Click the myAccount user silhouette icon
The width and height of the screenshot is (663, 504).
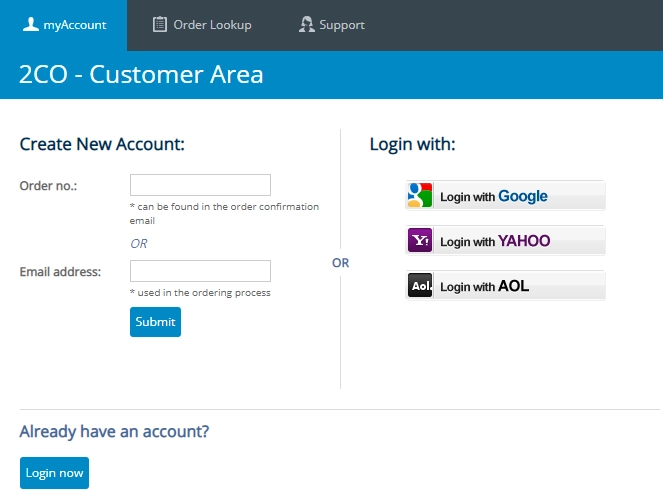[x=30, y=24]
